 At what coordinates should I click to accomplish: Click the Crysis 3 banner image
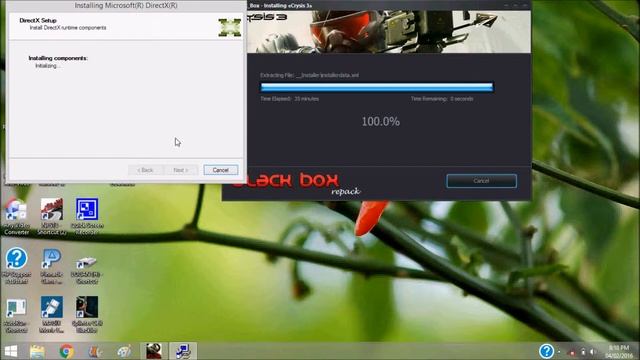(x=389, y=32)
